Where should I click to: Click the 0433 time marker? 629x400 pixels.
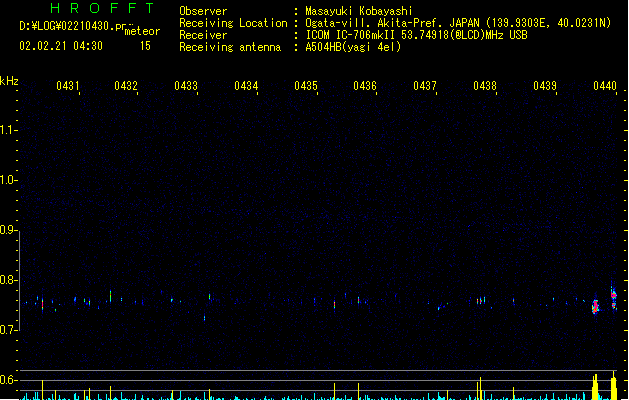click(186, 86)
